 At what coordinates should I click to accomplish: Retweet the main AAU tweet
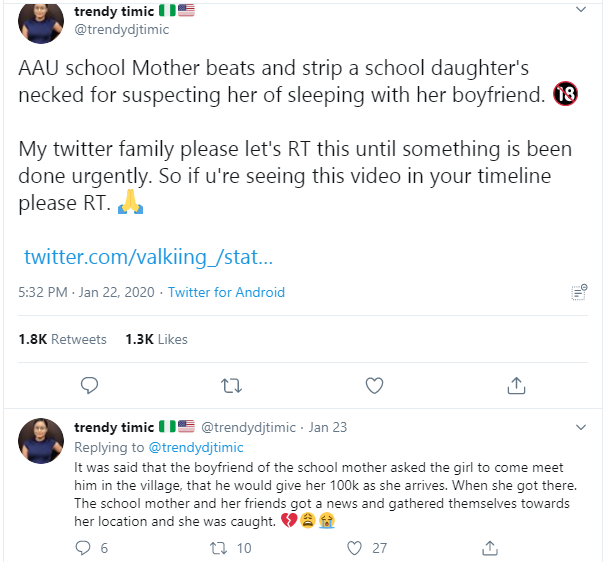point(231,385)
